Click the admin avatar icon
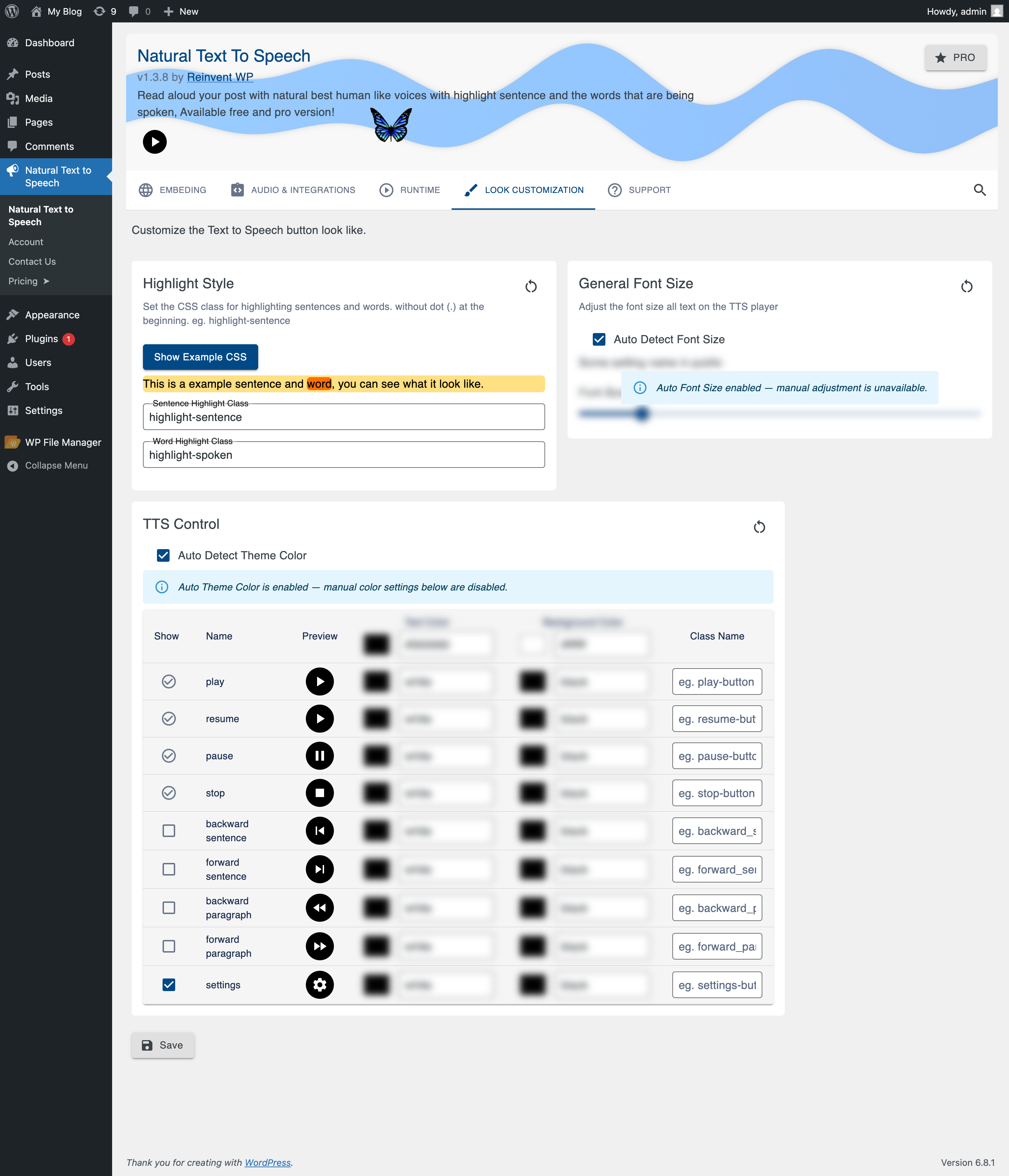This screenshot has height=1176, width=1009. [x=996, y=11]
